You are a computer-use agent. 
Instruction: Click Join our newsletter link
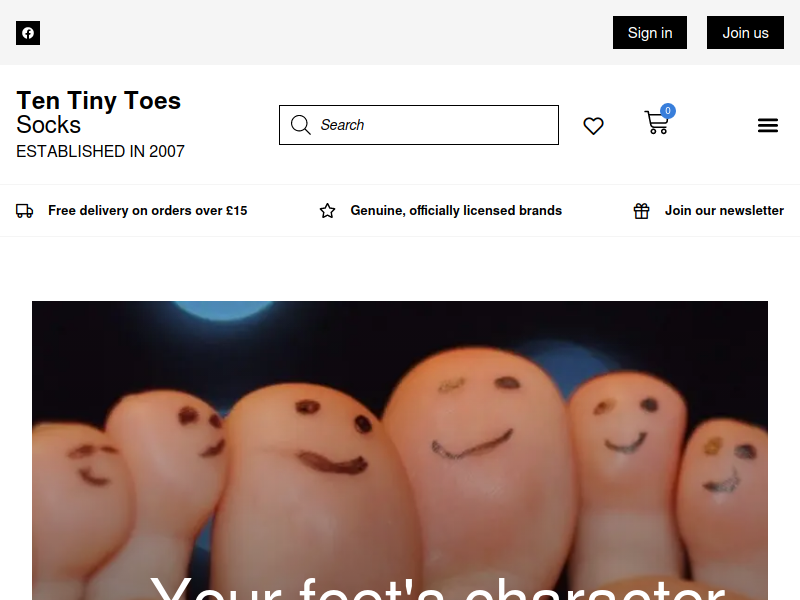[x=724, y=211]
